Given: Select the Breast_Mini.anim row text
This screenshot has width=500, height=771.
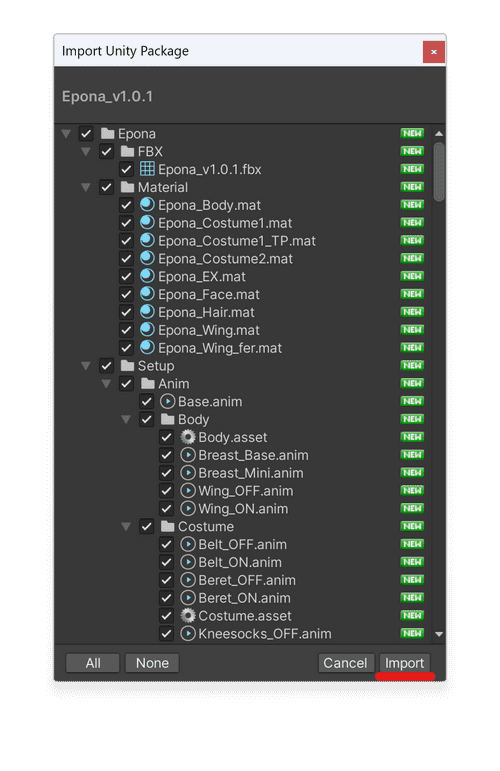Looking at the screenshot, I should click(x=251, y=473).
